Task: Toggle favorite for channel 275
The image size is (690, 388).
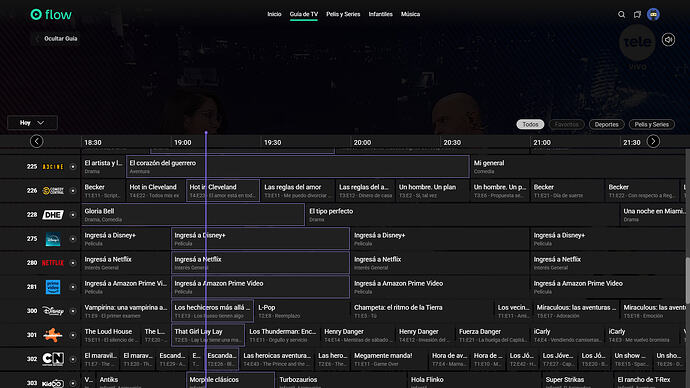Action: 73,239
